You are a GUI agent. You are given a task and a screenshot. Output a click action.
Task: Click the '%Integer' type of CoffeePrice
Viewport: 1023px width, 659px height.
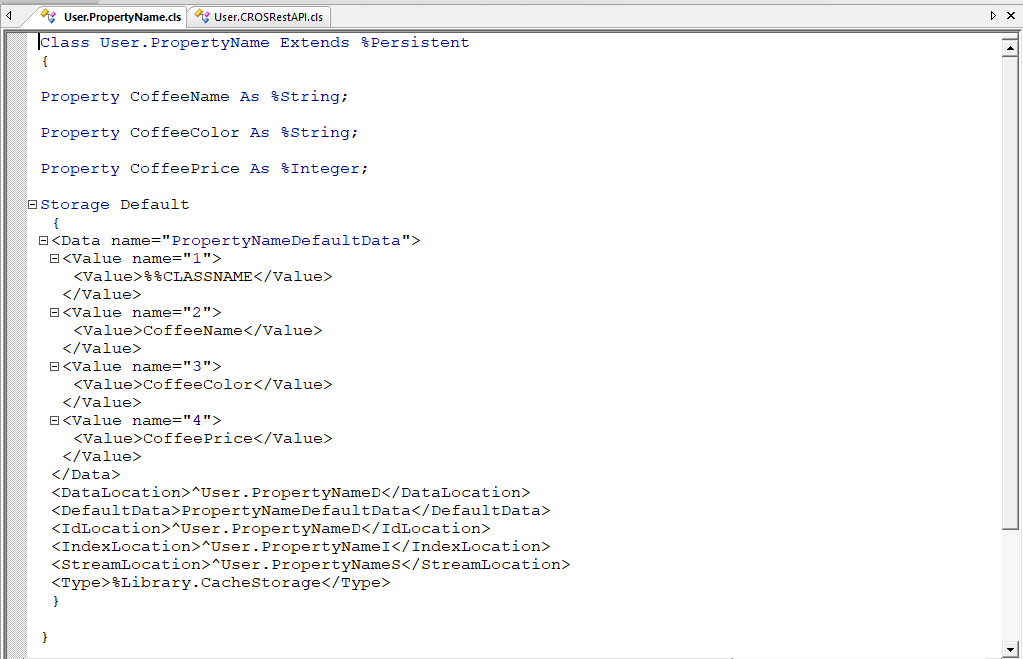[x=320, y=168]
